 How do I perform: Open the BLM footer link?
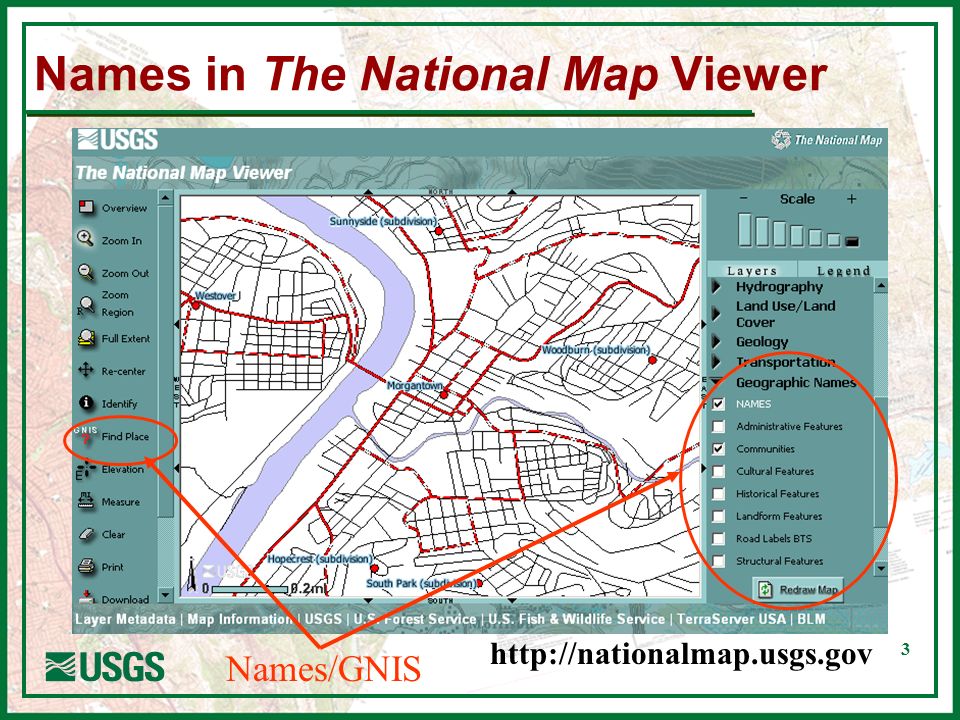(811, 619)
